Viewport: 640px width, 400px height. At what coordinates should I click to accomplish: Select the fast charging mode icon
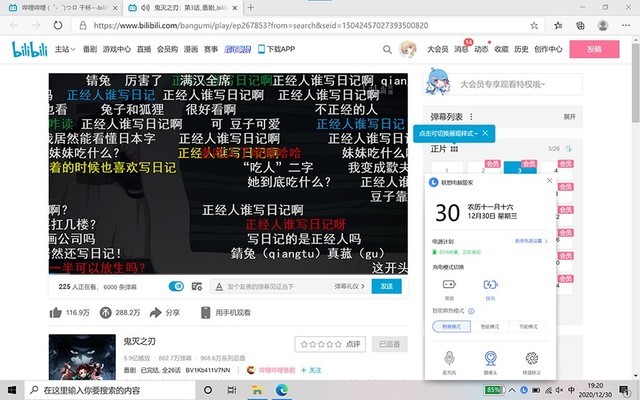[490, 284]
